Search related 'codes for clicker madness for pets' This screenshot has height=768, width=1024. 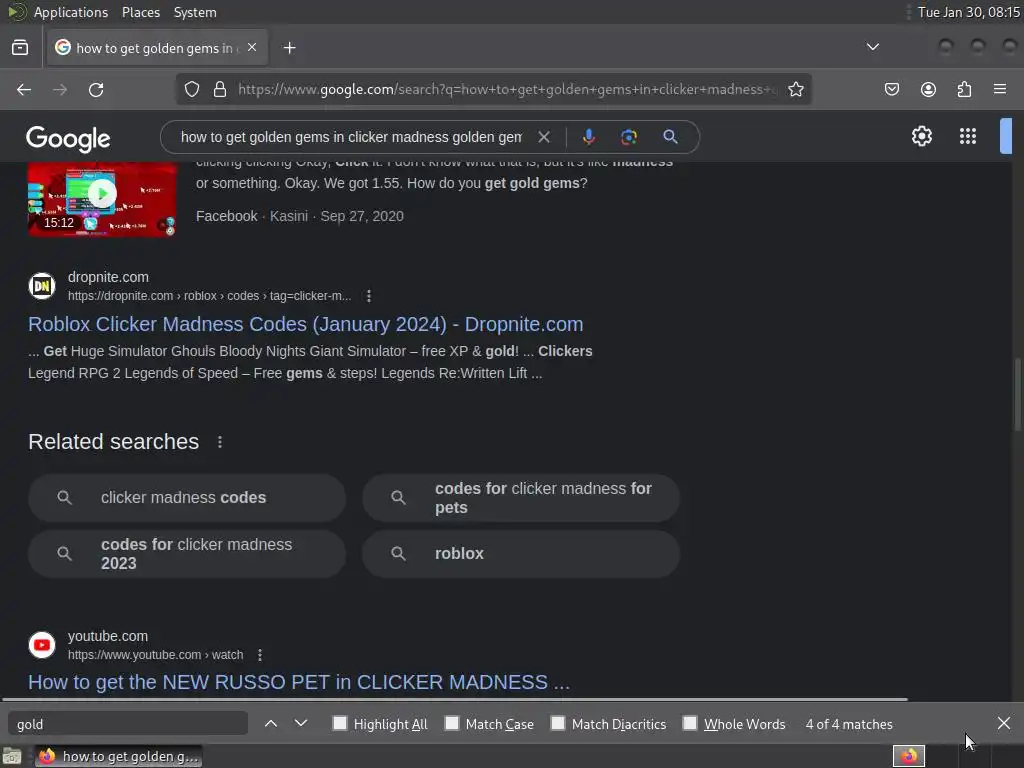click(x=521, y=498)
